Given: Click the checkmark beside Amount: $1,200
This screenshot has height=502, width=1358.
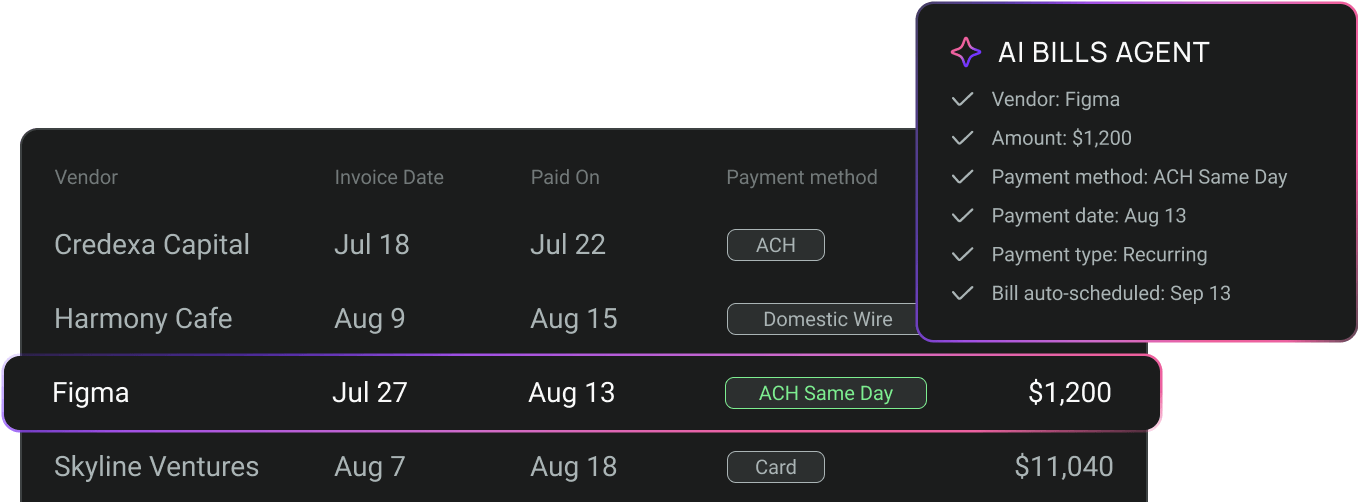Looking at the screenshot, I should (x=962, y=138).
